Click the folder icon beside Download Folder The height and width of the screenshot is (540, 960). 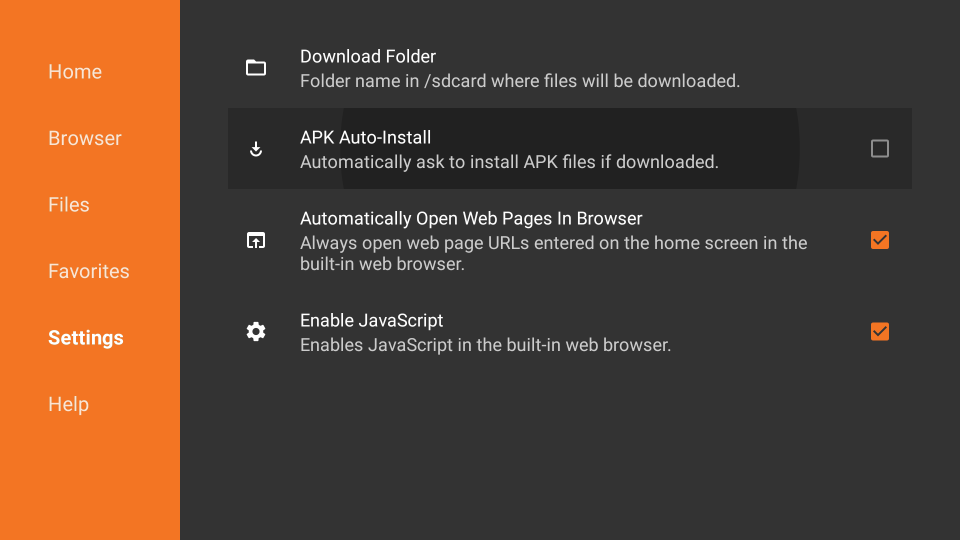(256, 68)
